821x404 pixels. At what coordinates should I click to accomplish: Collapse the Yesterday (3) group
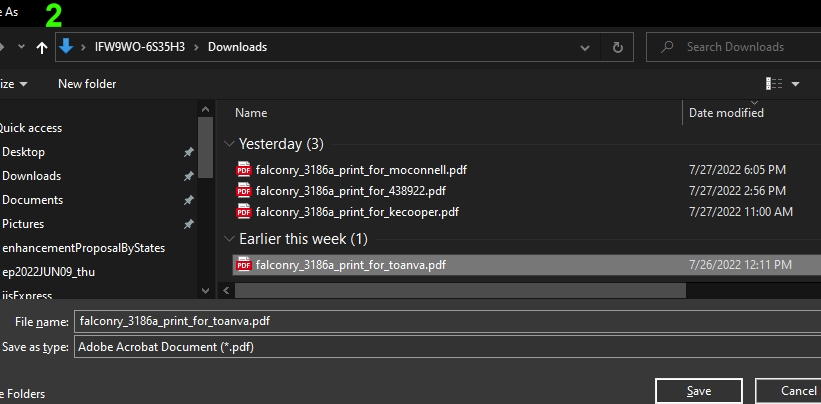[230, 144]
